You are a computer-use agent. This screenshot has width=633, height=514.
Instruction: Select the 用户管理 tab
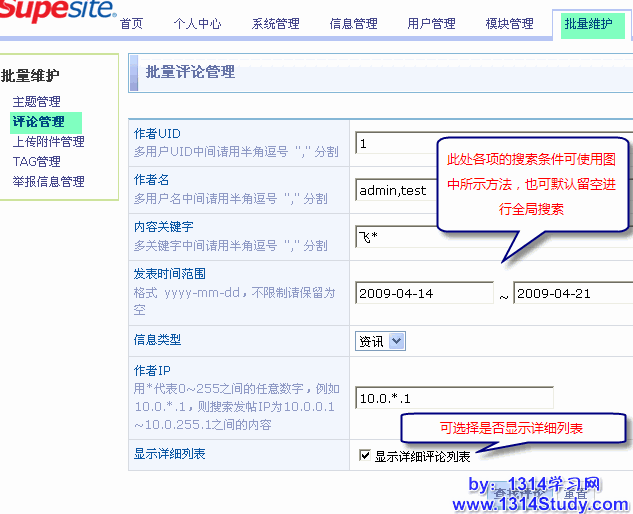point(431,24)
